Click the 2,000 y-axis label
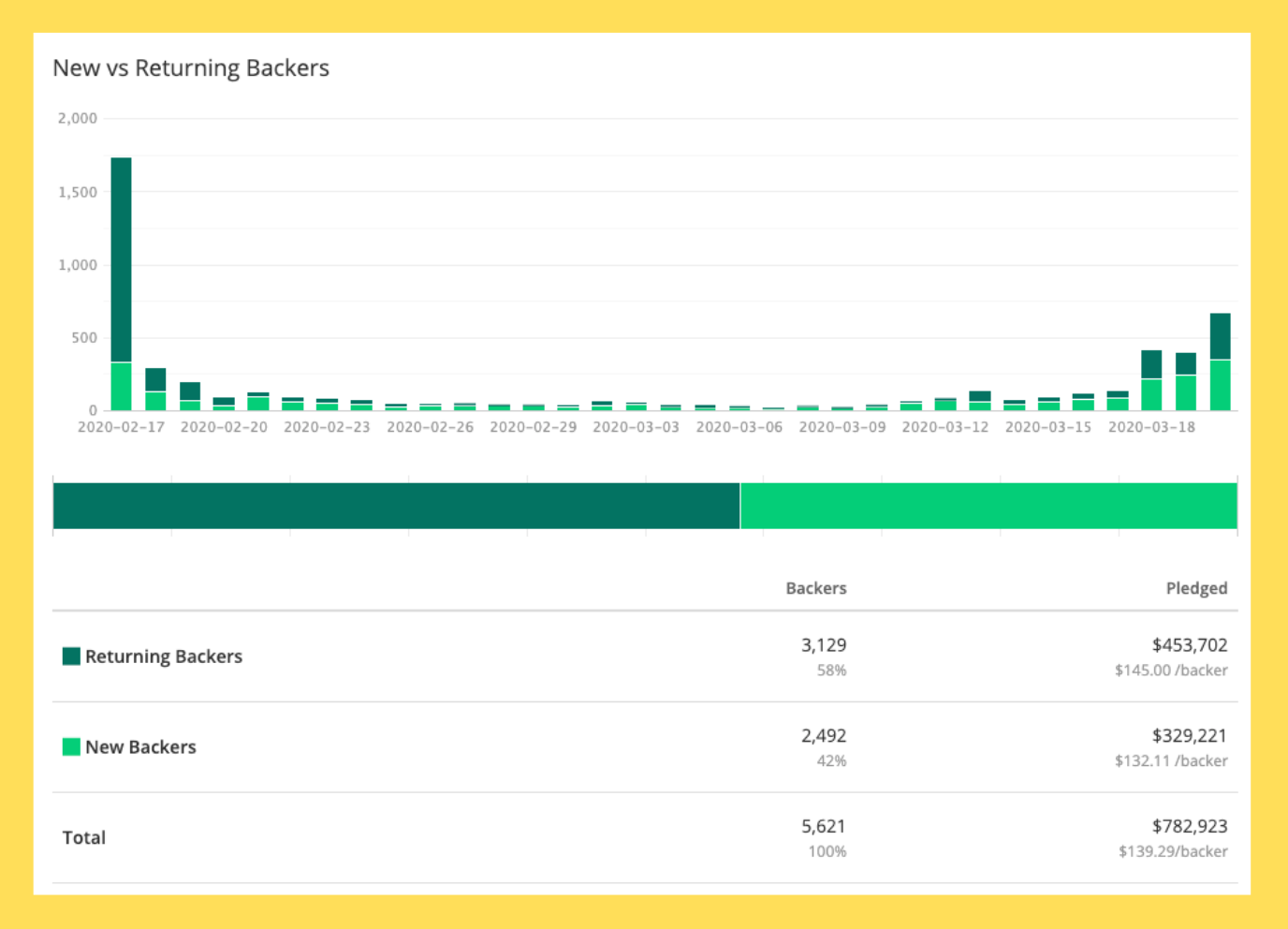1288x929 pixels. pyautogui.click(x=78, y=118)
